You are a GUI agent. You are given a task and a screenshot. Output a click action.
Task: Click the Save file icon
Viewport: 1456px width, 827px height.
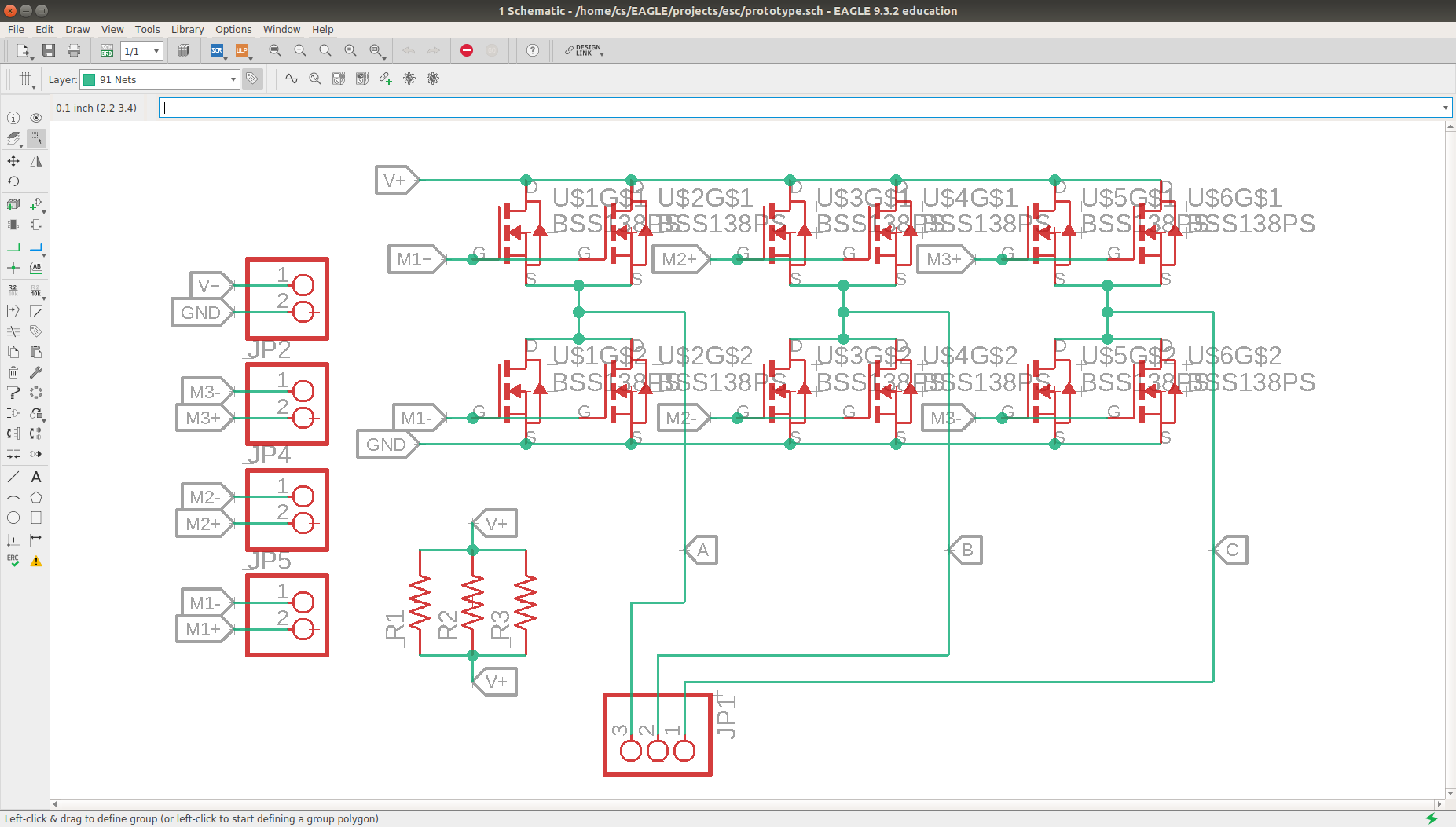pos(49,50)
